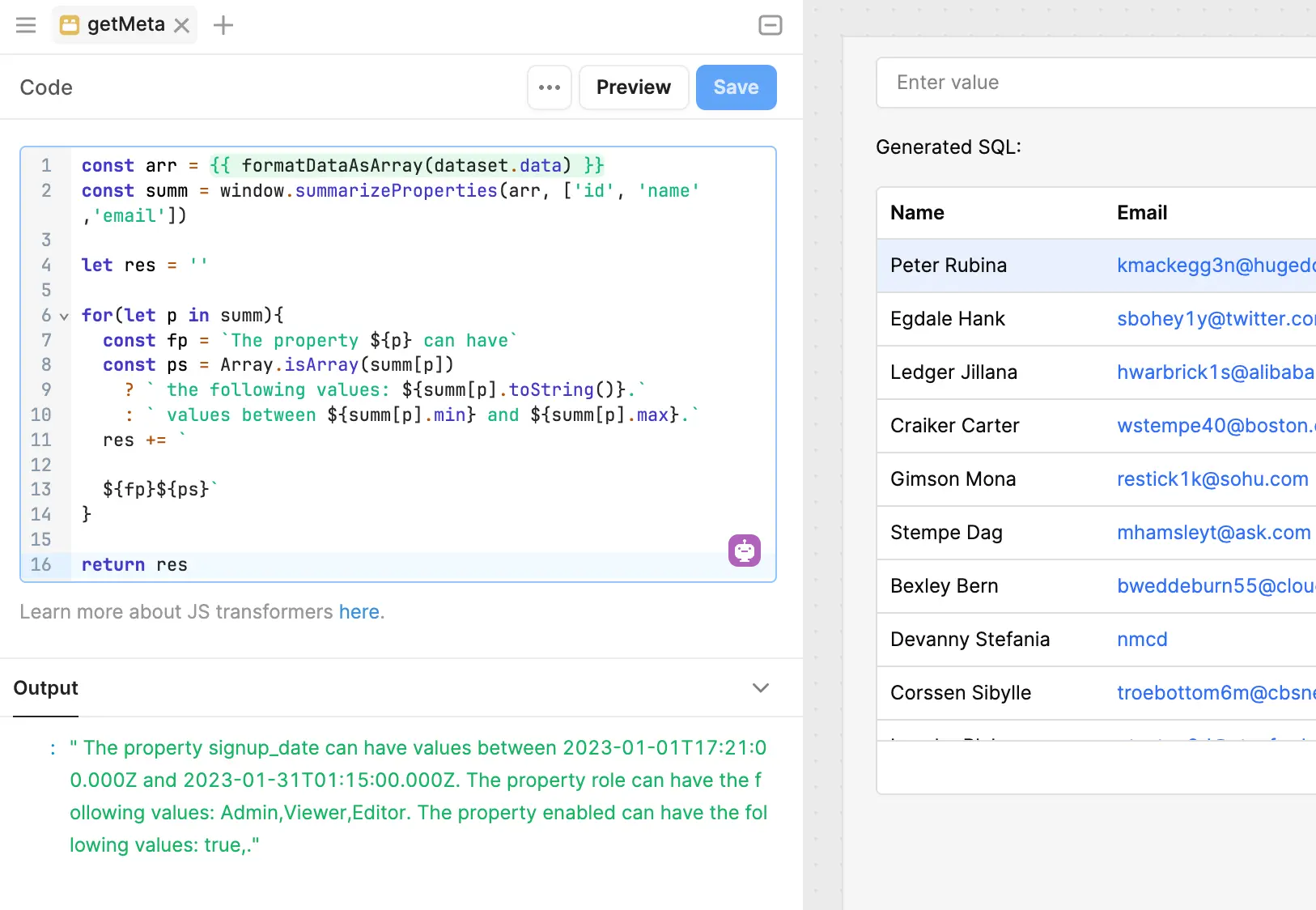Sort by the Name column header

coord(917,213)
